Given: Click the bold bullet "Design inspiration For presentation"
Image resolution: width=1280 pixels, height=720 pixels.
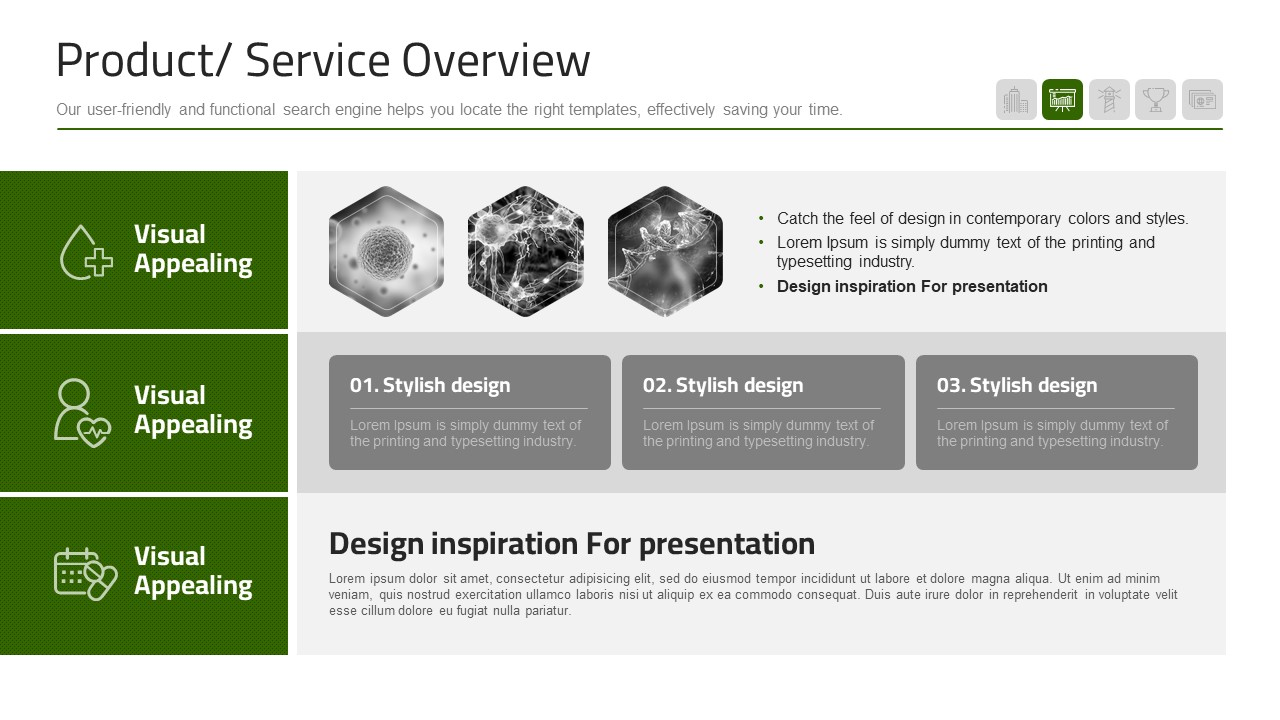Looking at the screenshot, I should tap(912, 286).
